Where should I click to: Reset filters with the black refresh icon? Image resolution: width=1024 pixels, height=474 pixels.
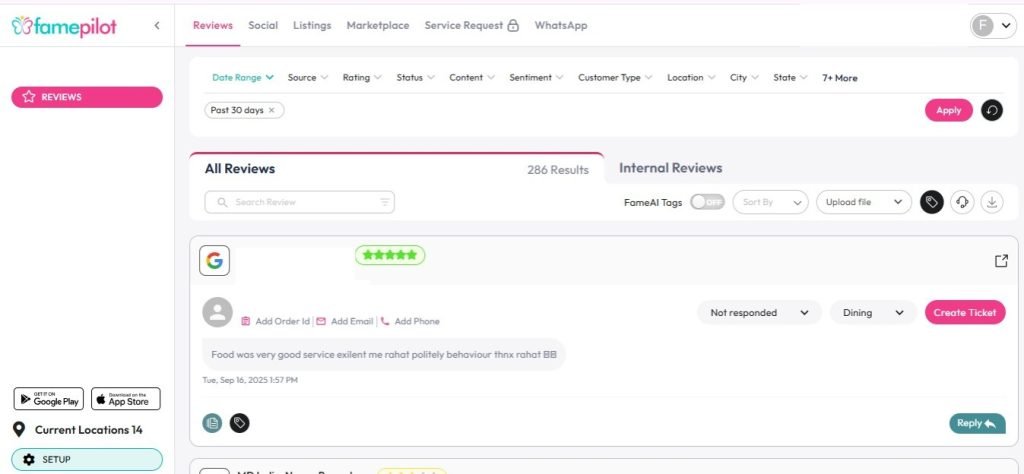click(991, 110)
